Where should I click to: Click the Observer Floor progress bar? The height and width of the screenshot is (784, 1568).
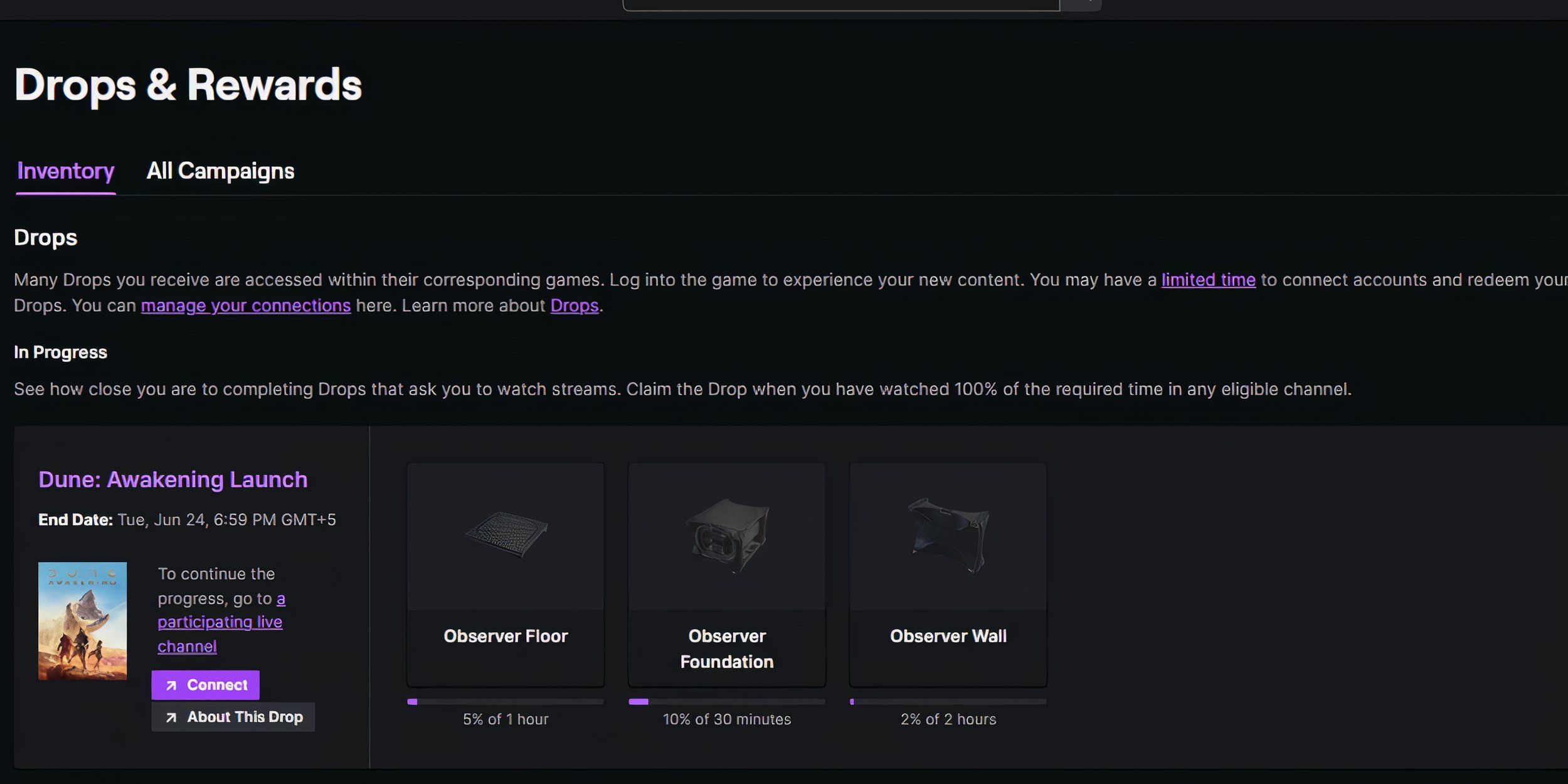click(506, 702)
